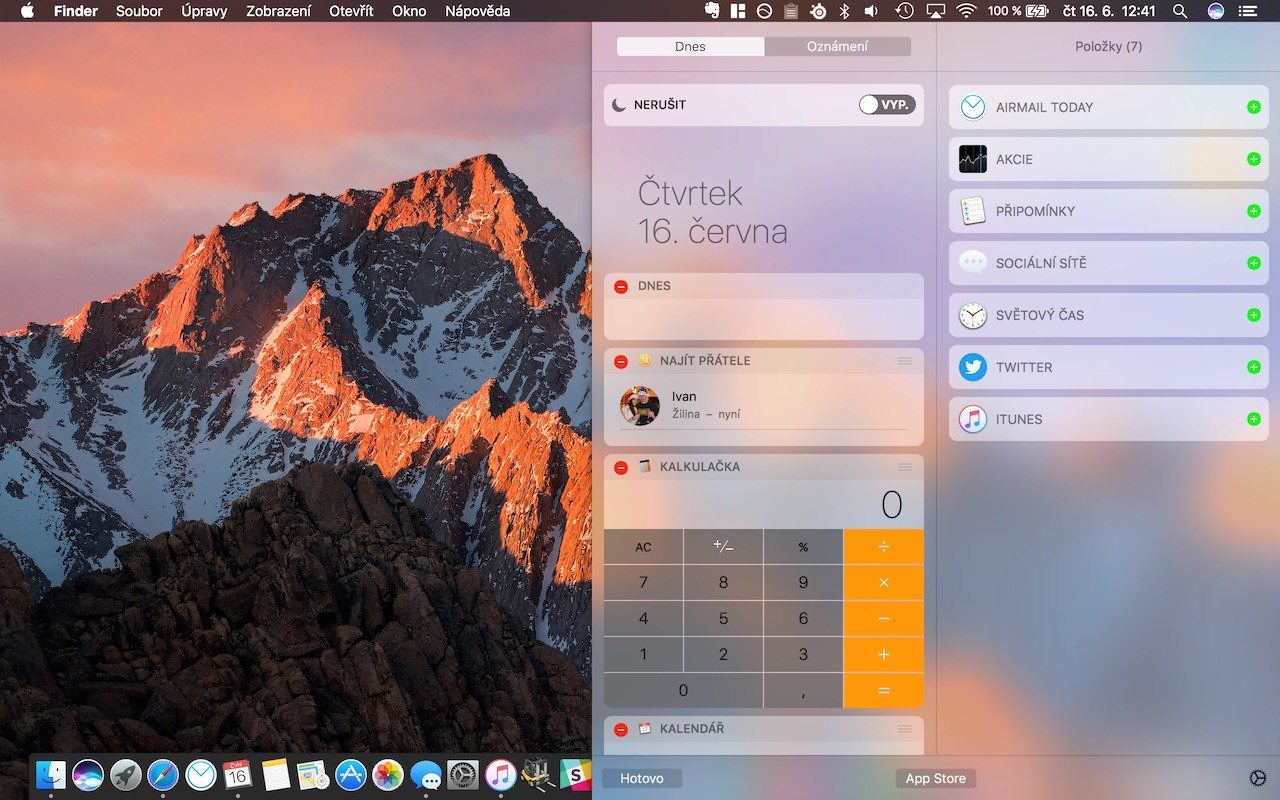The height and width of the screenshot is (800, 1280).
Task: Click the Kalkulačka widget reorder handle
Action: 905,467
